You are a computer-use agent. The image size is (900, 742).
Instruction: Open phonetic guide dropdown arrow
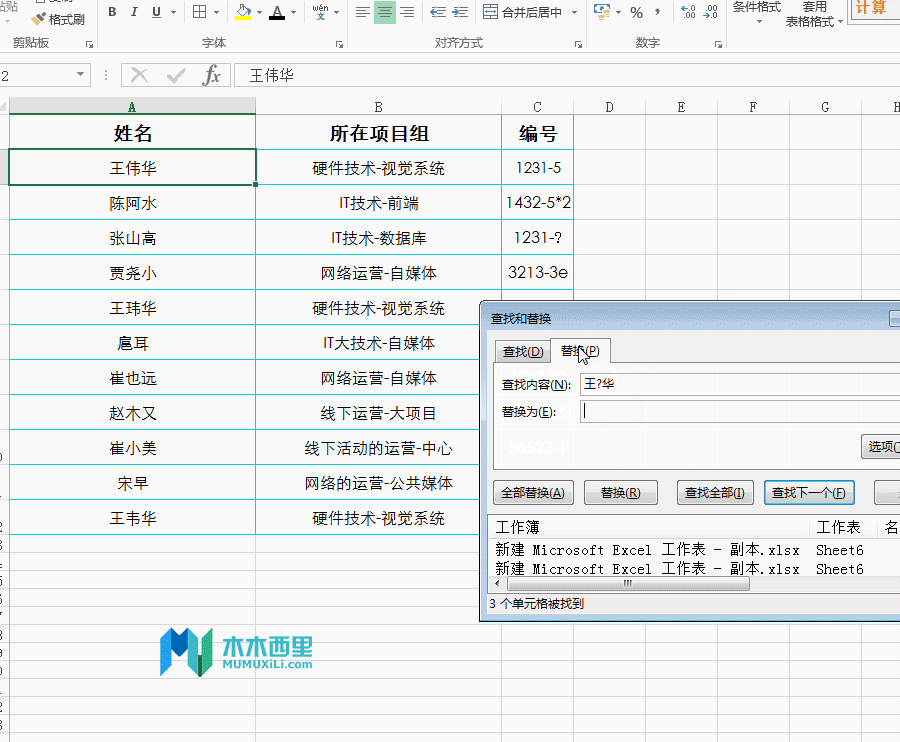[336, 12]
